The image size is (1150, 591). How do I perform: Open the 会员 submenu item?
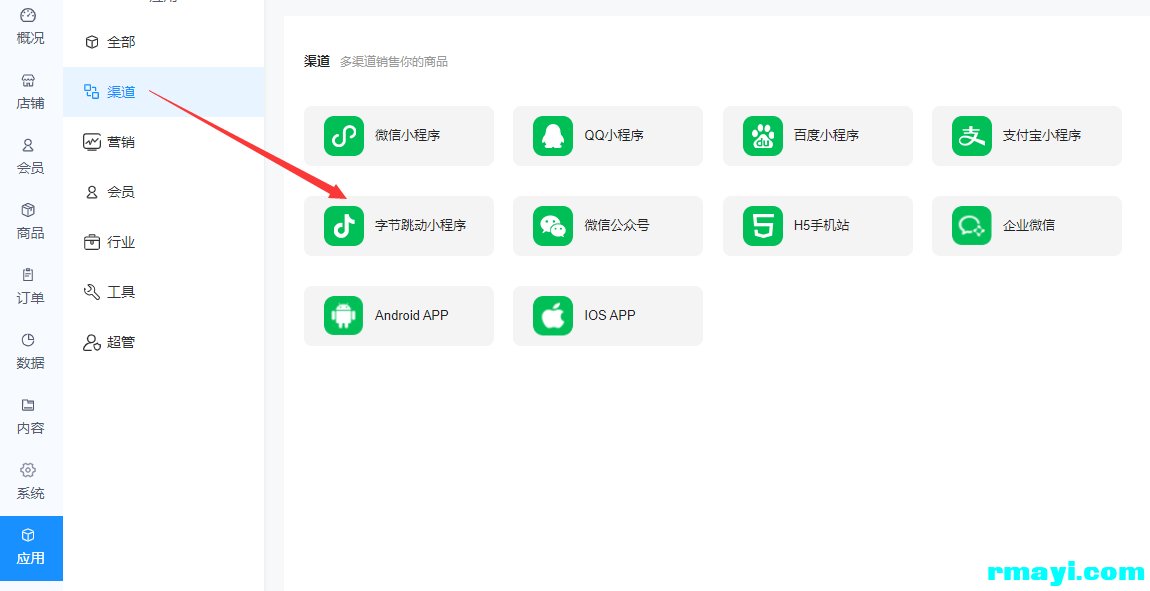click(x=164, y=192)
